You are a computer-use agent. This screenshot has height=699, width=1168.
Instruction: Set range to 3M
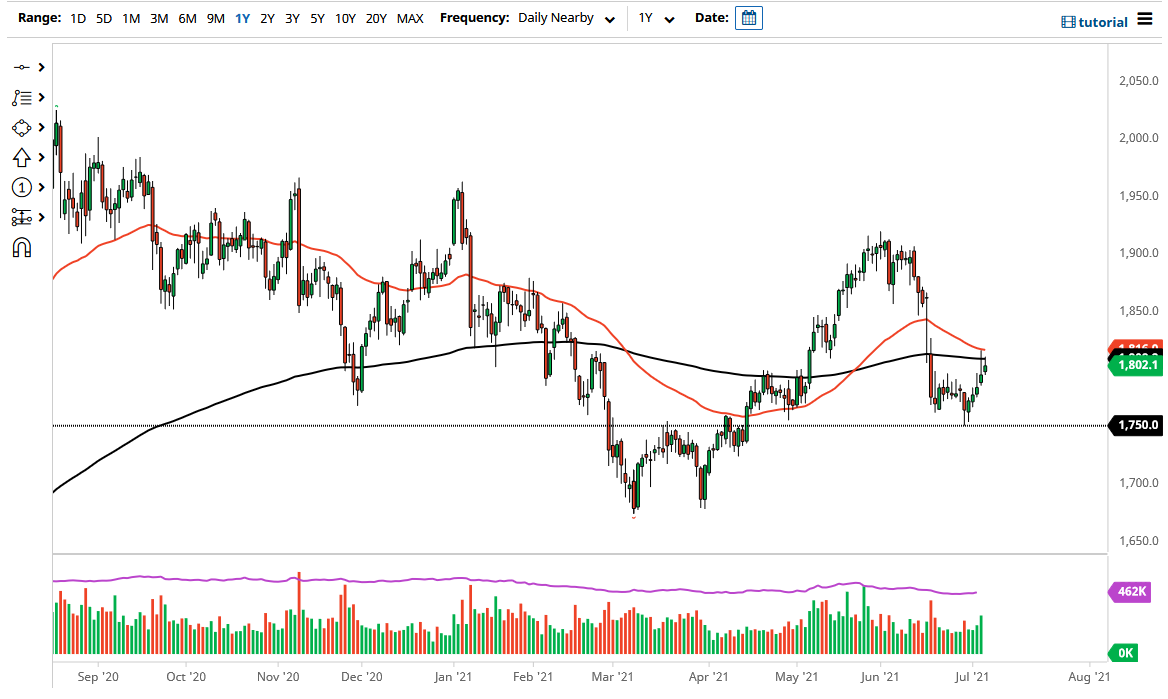tap(159, 18)
